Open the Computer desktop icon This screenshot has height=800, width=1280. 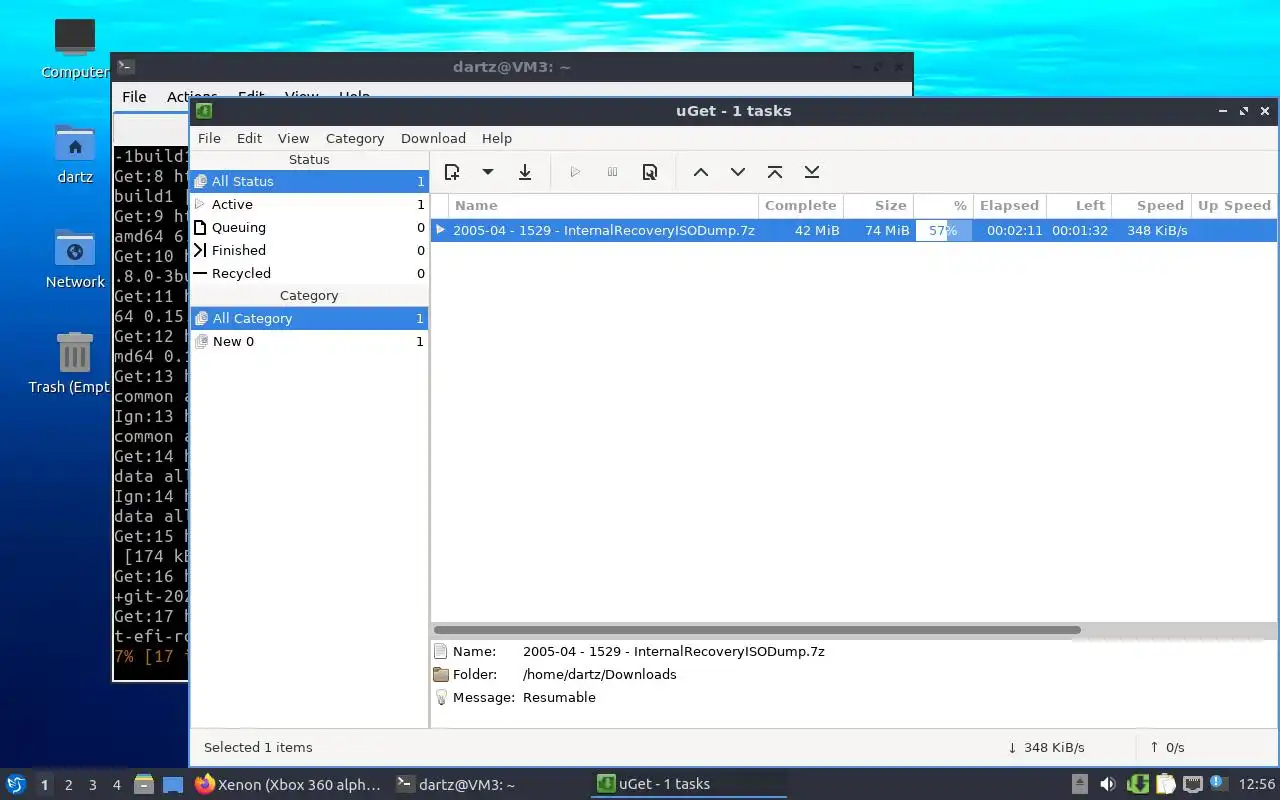pos(75,48)
